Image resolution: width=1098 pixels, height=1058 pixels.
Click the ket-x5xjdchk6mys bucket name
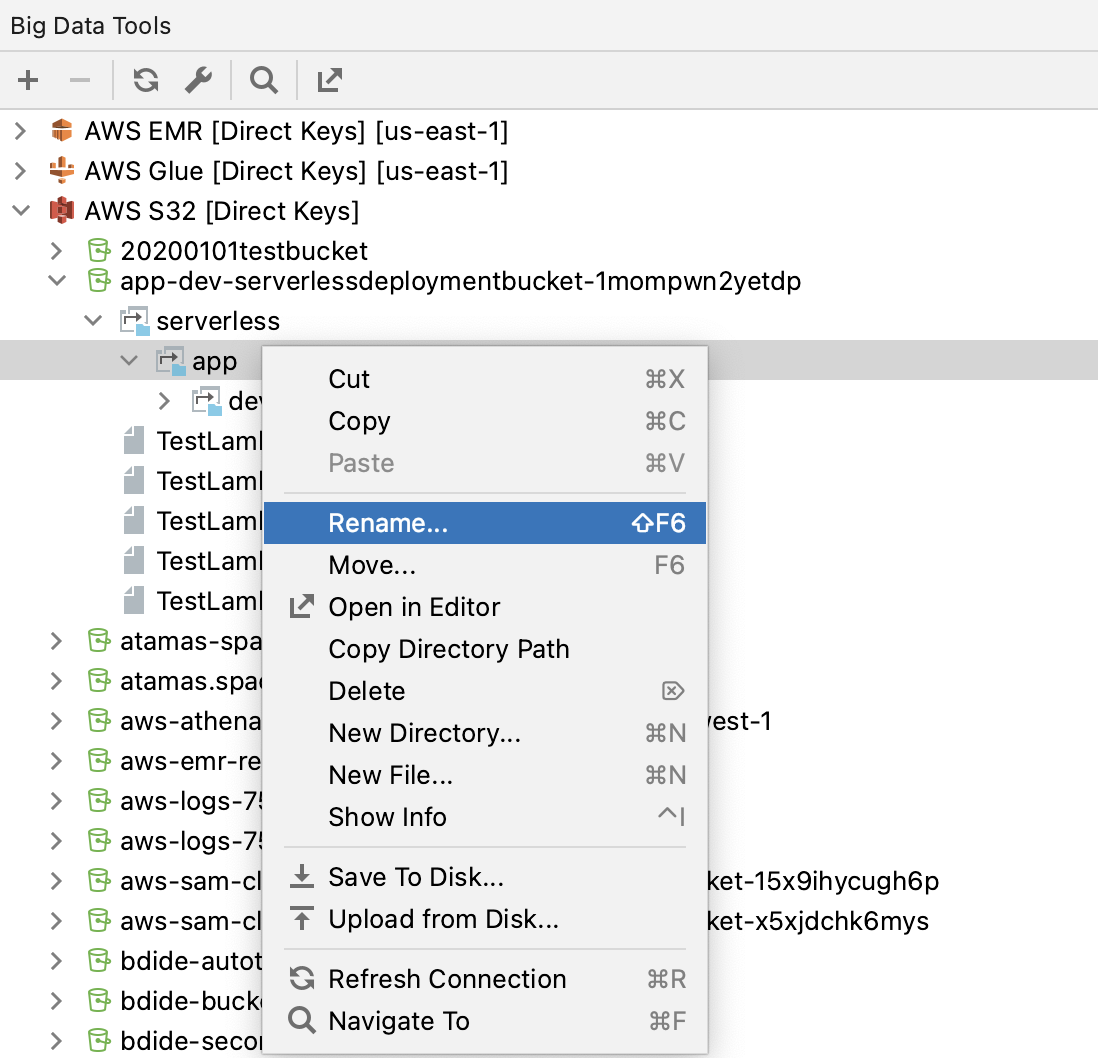click(818, 921)
